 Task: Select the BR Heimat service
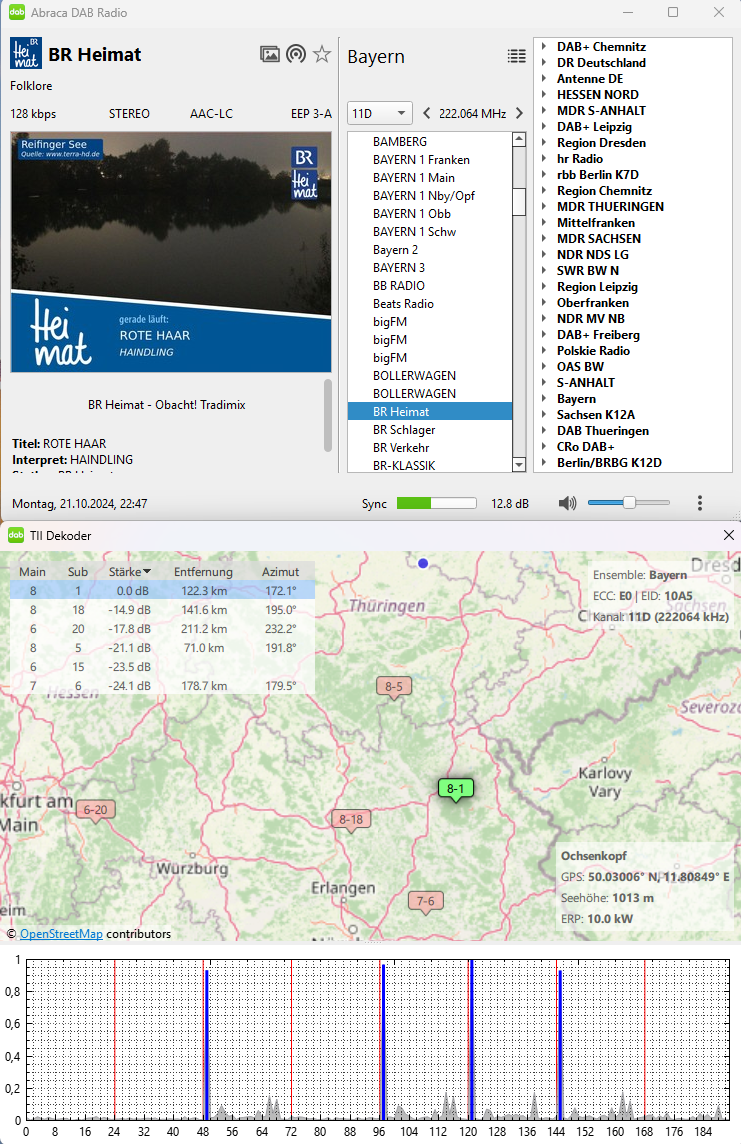click(430, 411)
